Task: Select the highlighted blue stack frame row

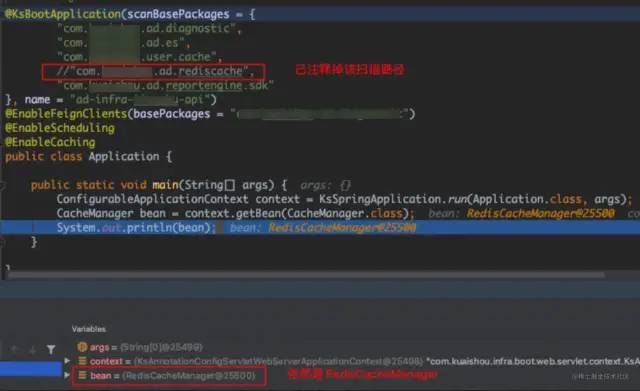Action: [31, 369]
